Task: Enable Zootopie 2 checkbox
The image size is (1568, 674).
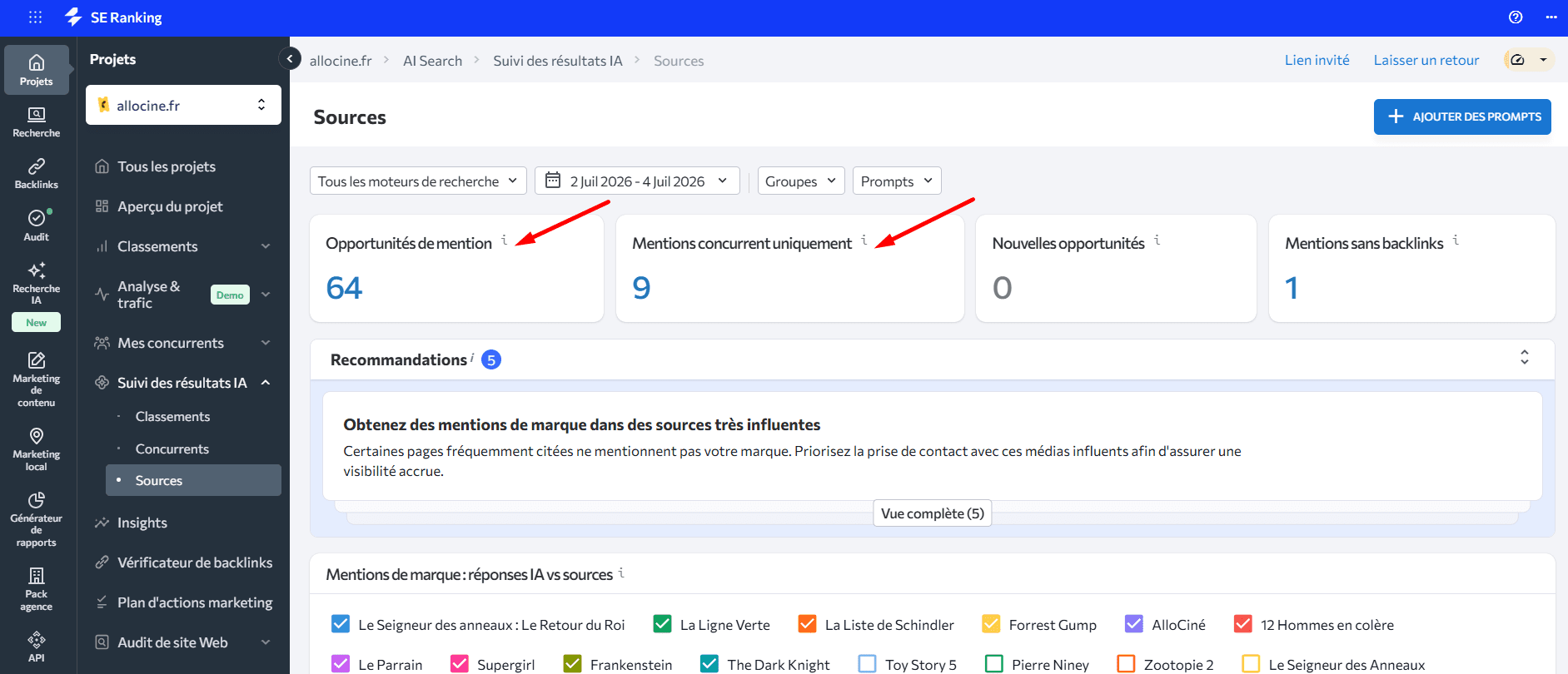Action: pyautogui.click(x=1127, y=664)
